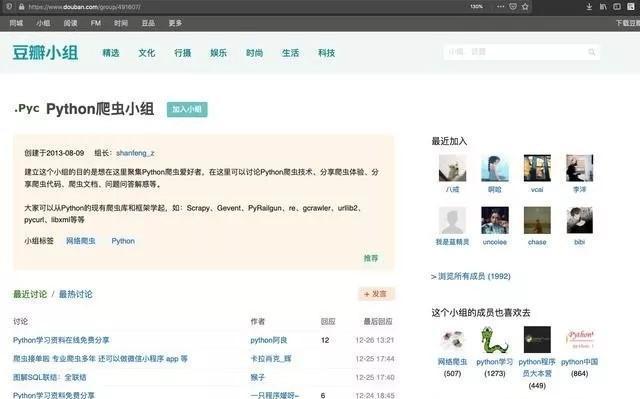
Task: Open author 卡拉肖克_辉 profile
Action: pyautogui.click(x=271, y=359)
